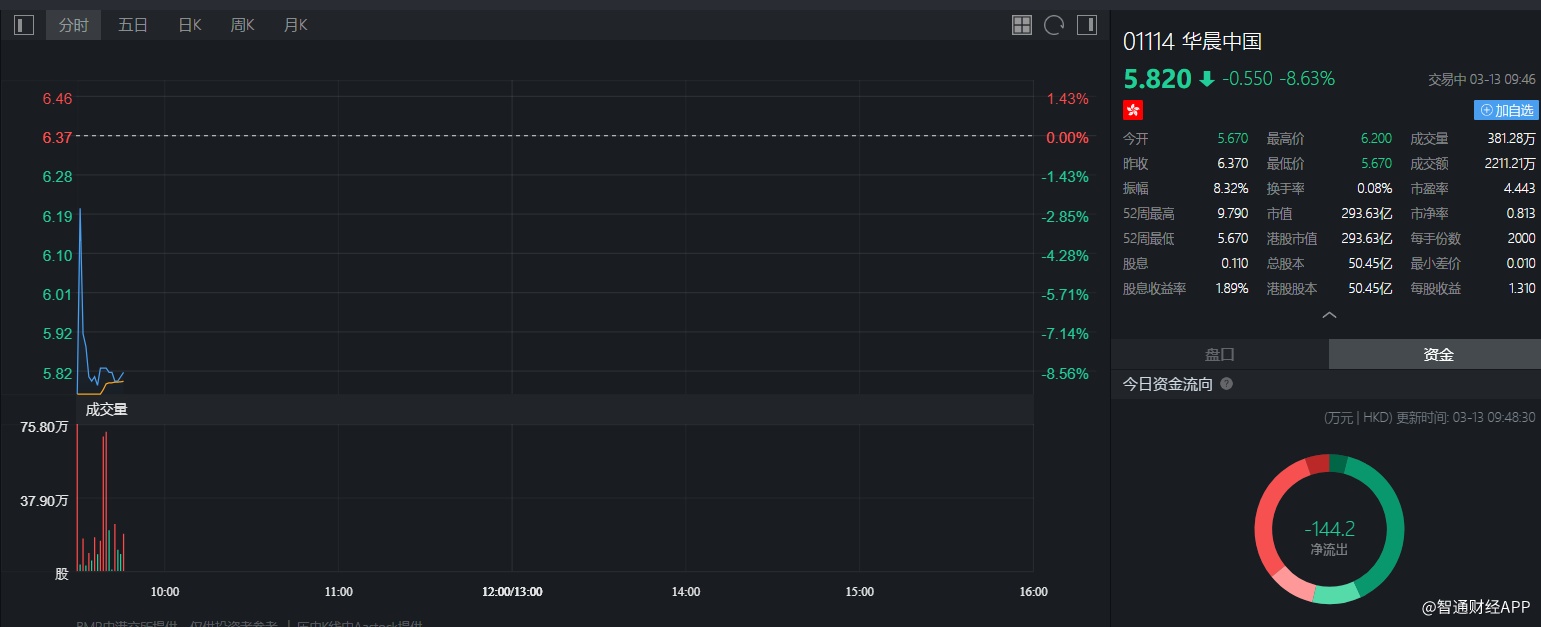Image resolution: width=1541 pixels, height=627 pixels.
Task: Click the 01114 华晨中国 stock title
Action: [x=1192, y=41]
